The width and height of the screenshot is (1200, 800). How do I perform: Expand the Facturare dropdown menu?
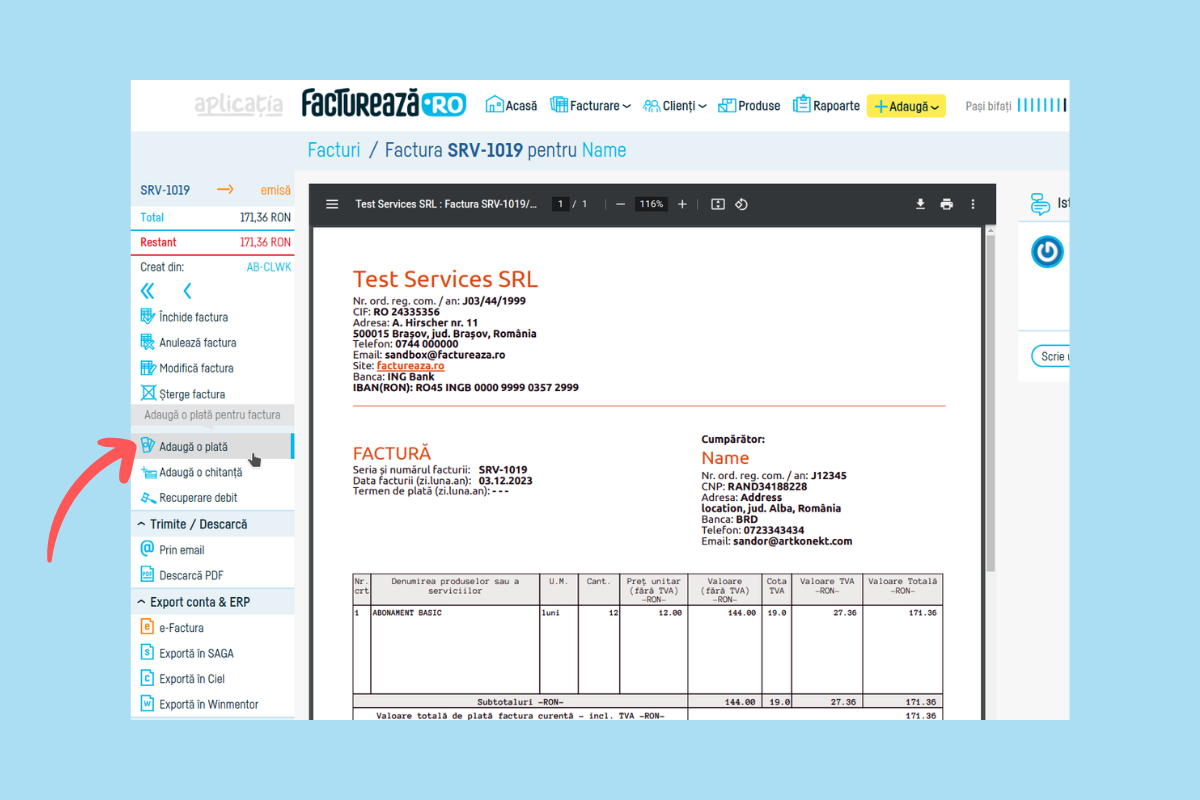click(591, 106)
